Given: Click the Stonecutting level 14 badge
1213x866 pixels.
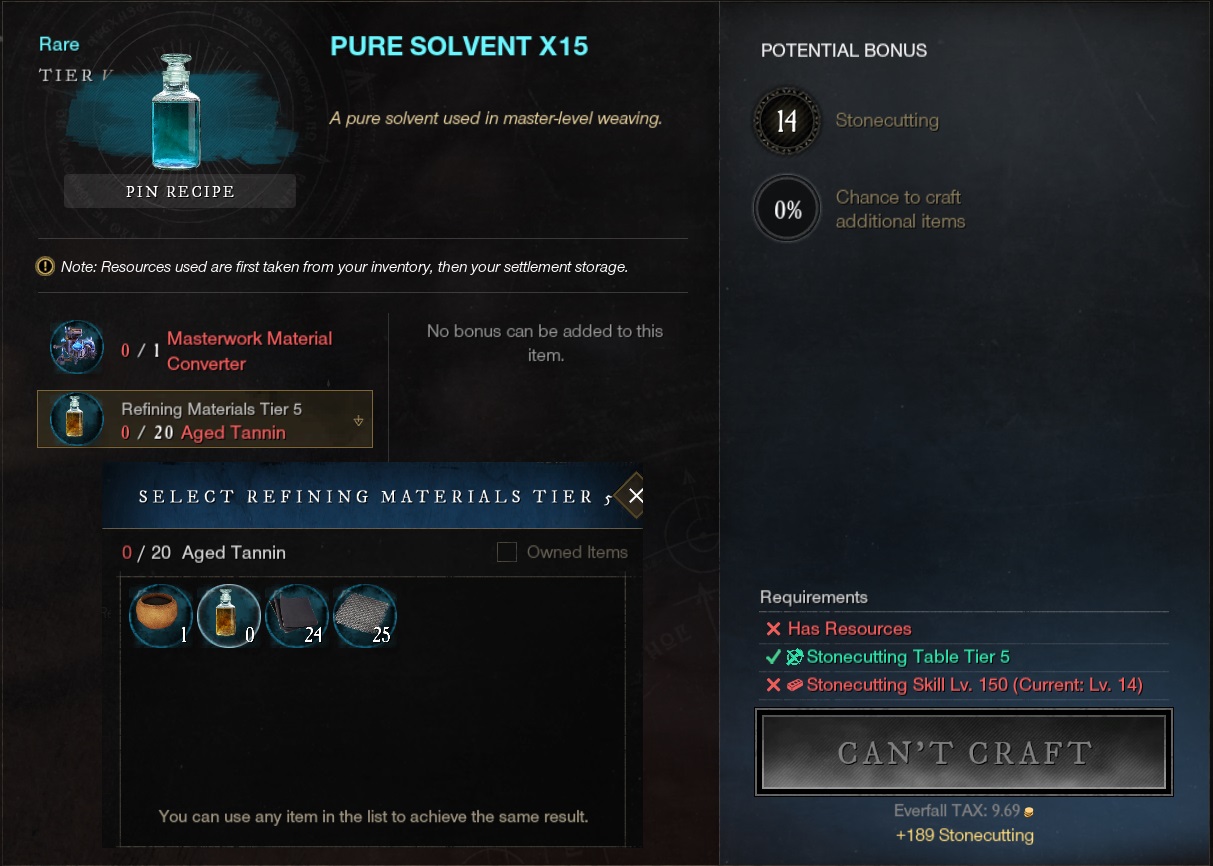Looking at the screenshot, I should (x=787, y=121).
